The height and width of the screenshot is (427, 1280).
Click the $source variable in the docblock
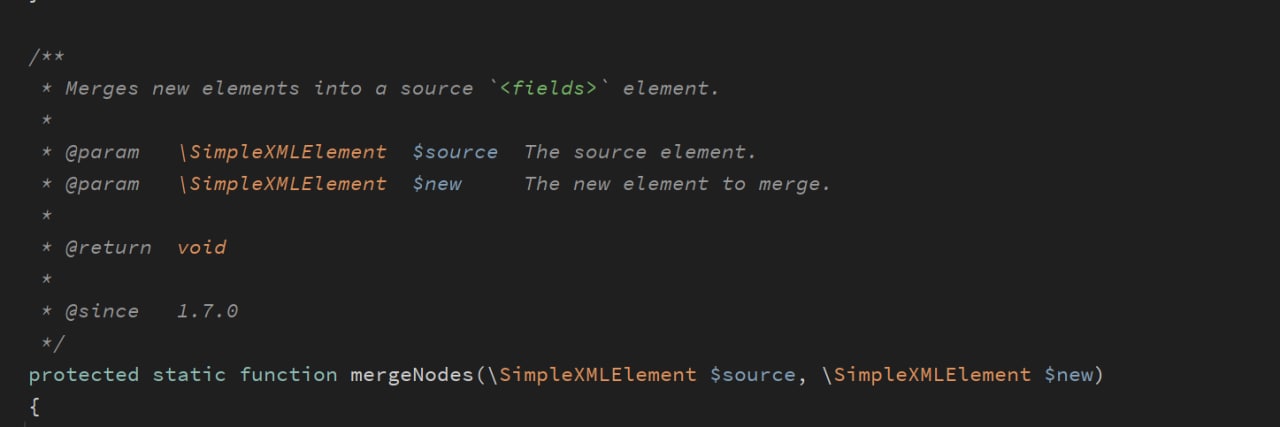tap(455, 152)
